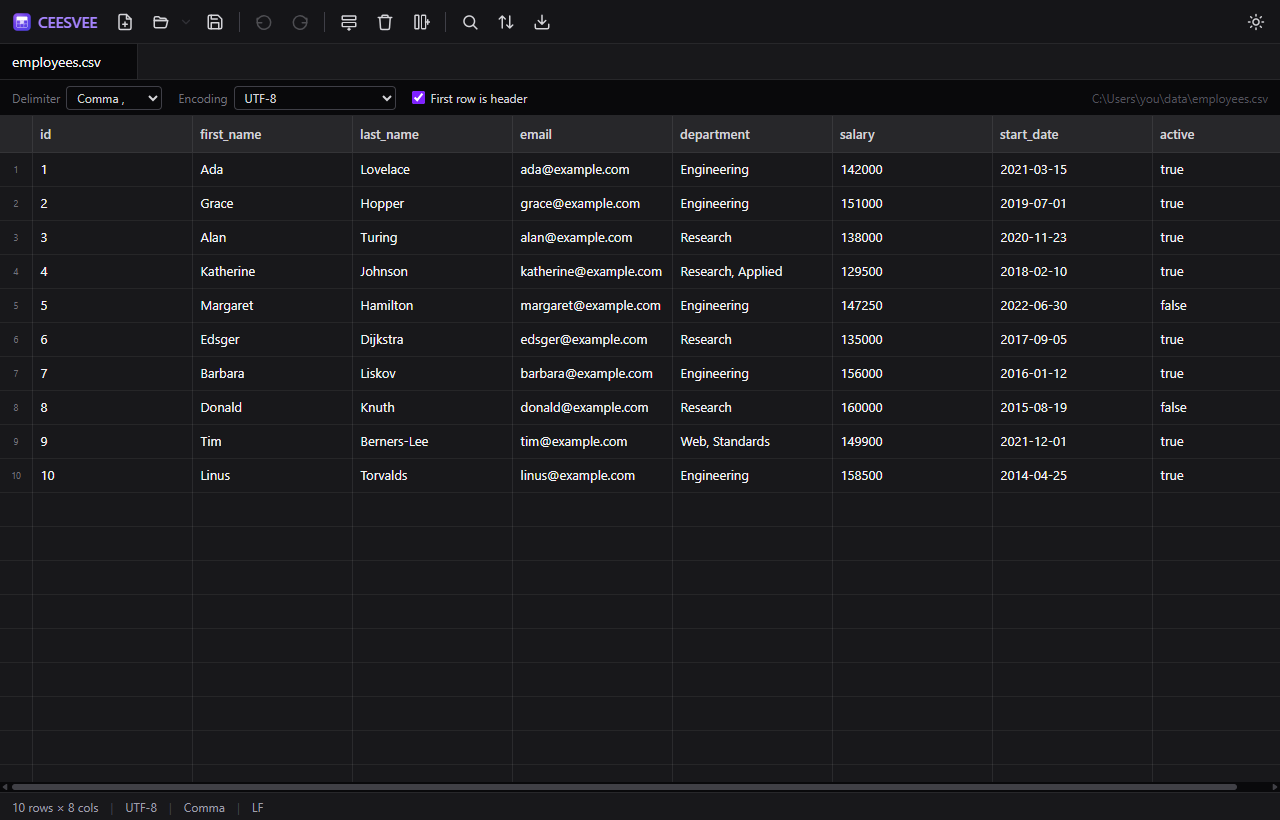The image size is (1280, 820).
Task: Click the start date cell 2016-01-12
Action: point(1072,374)
